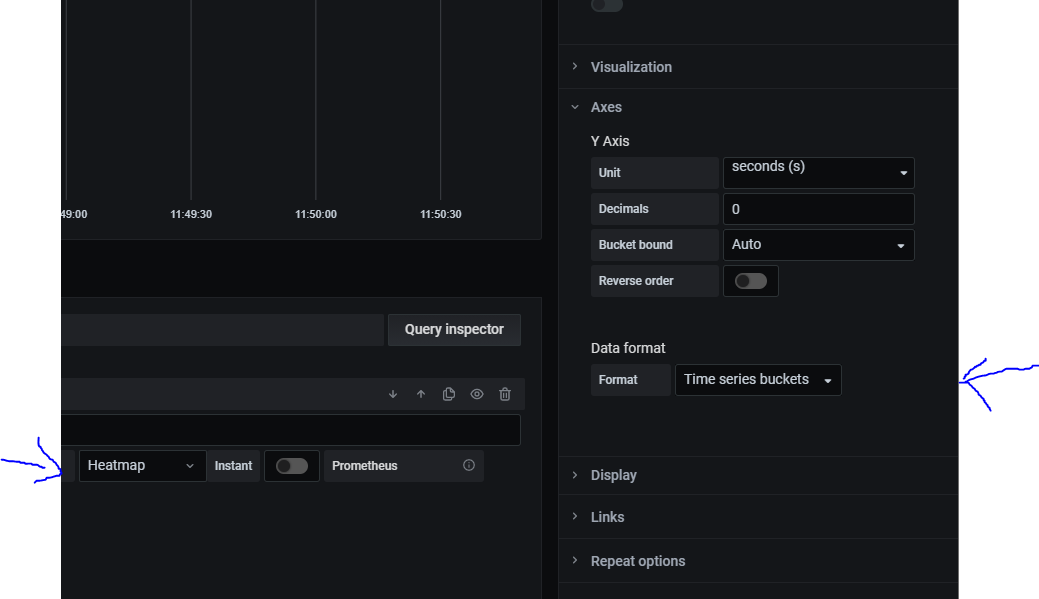Viewport: 1039px width, 599px height.
Task: Enable the Reverse order toggle
Action: [751, 281]
